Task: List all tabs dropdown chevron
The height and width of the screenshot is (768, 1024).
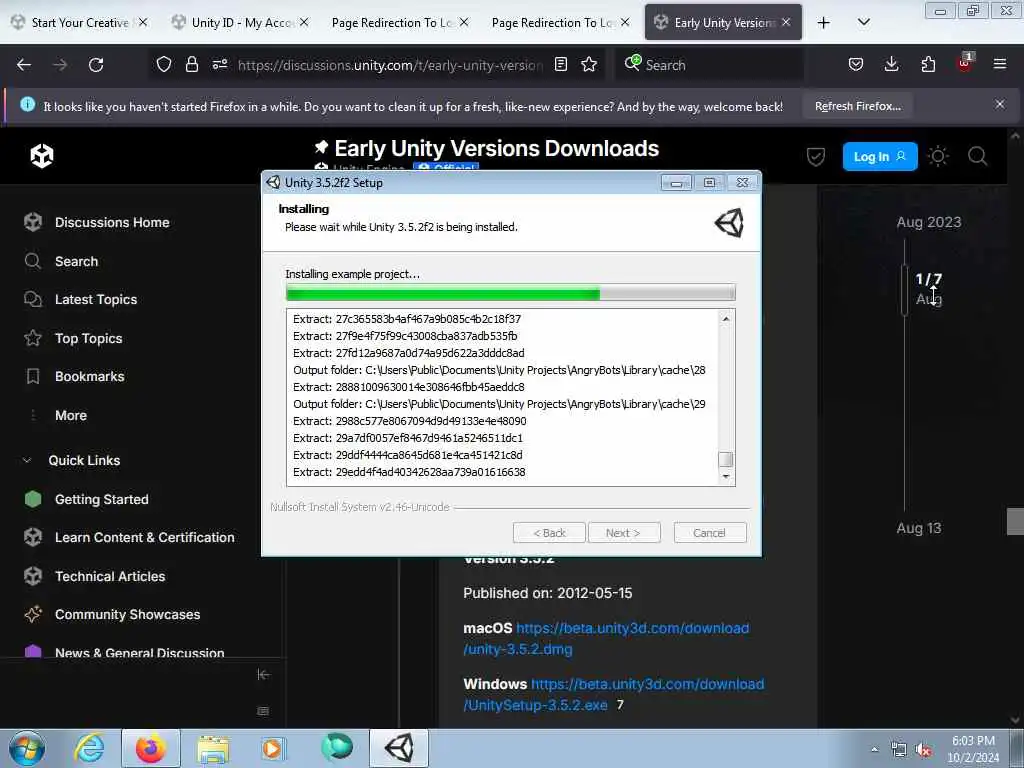Action: [863, 22]
